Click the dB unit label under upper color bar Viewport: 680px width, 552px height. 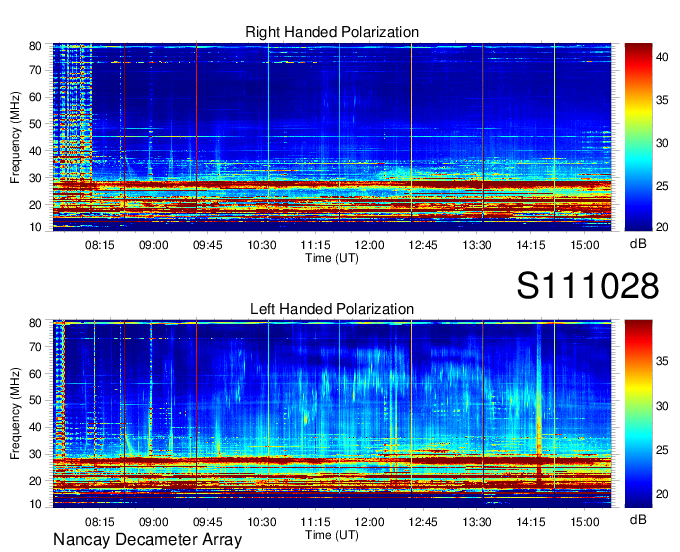click(638, 244)
